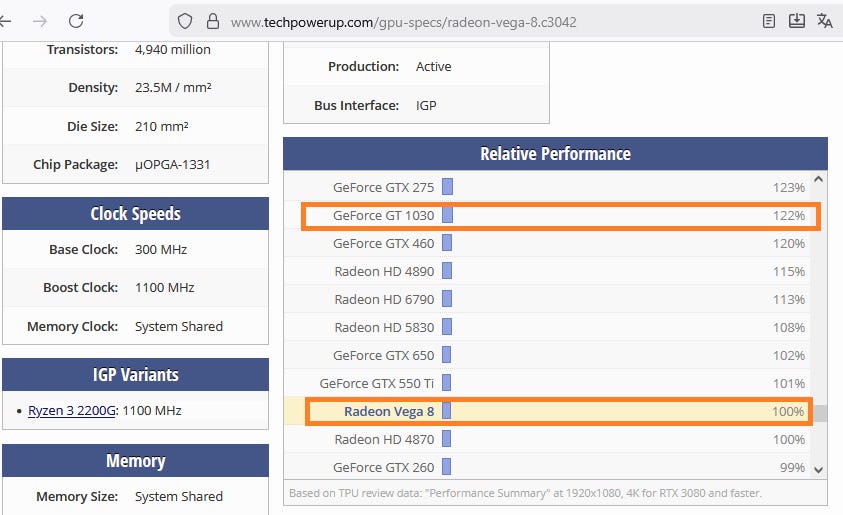Screen dimensions: 843x515
Task: Reload the current page
Action: point(76,21)
